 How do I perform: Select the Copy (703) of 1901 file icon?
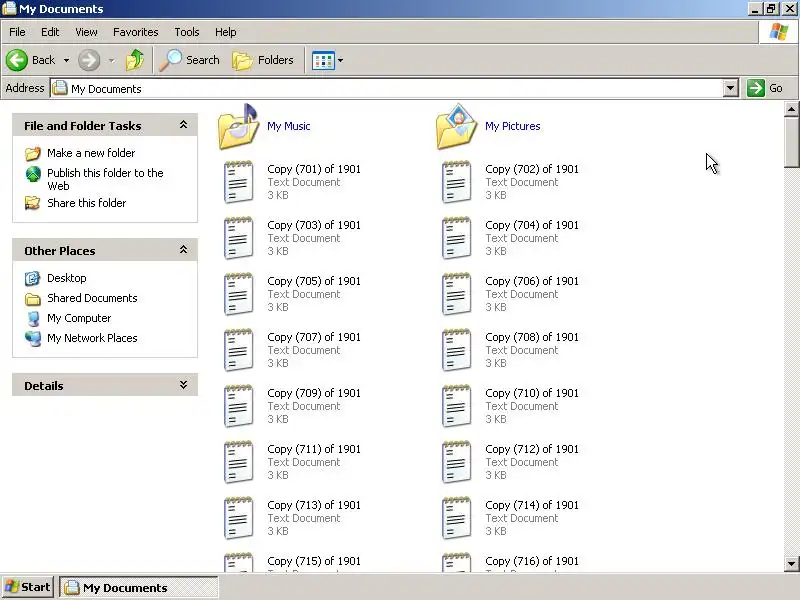pyautogui.click(x=238, y=238)
